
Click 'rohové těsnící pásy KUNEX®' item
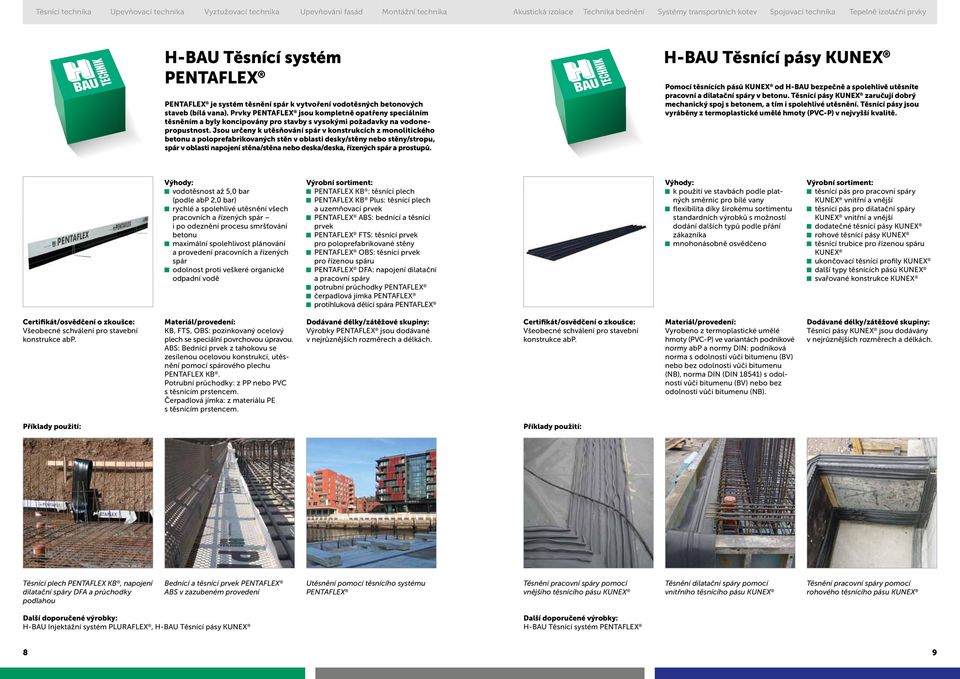(x=861, y=235)
